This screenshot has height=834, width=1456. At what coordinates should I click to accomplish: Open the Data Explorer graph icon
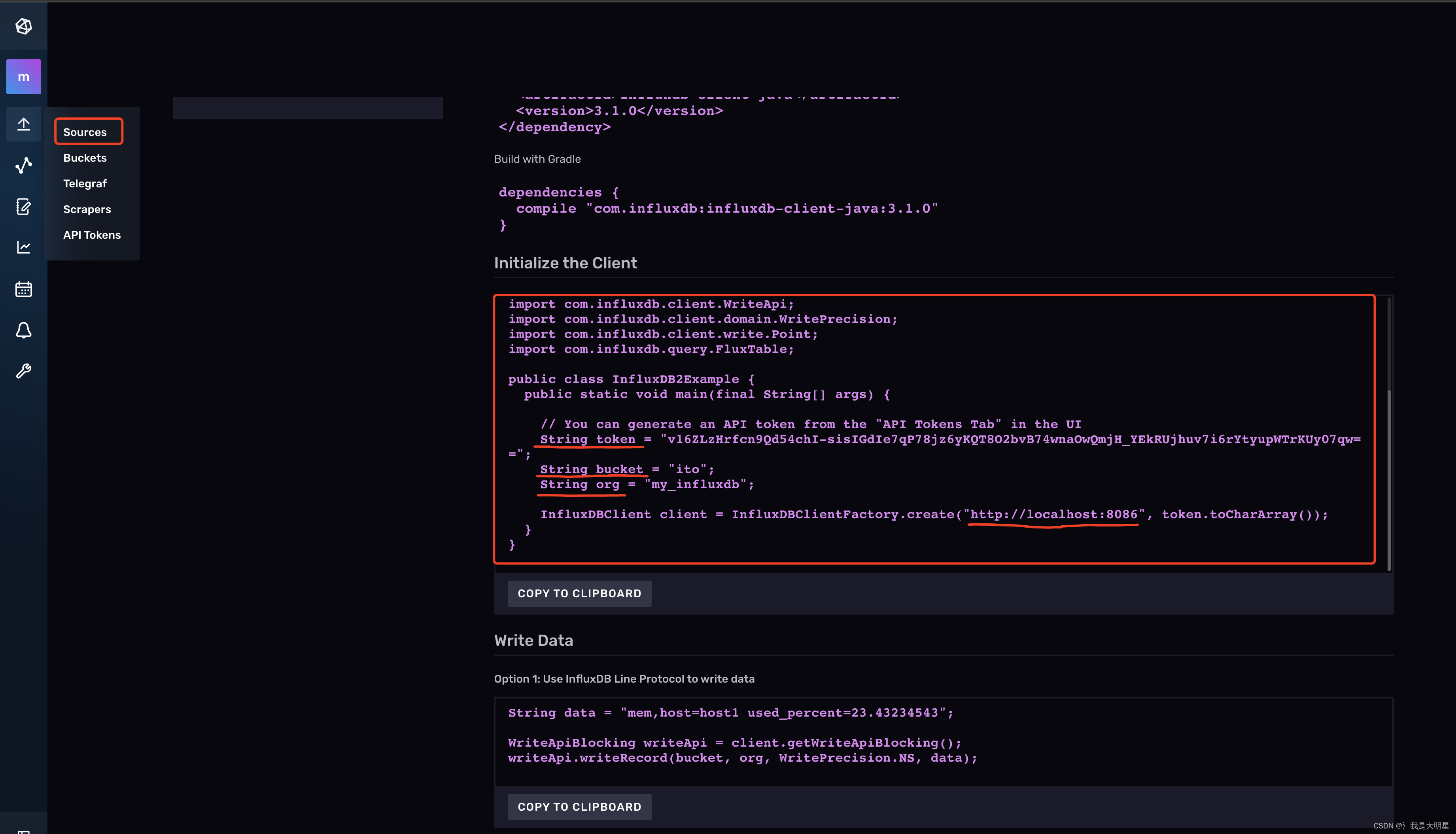pyautogui.click(x=23, y=165)
